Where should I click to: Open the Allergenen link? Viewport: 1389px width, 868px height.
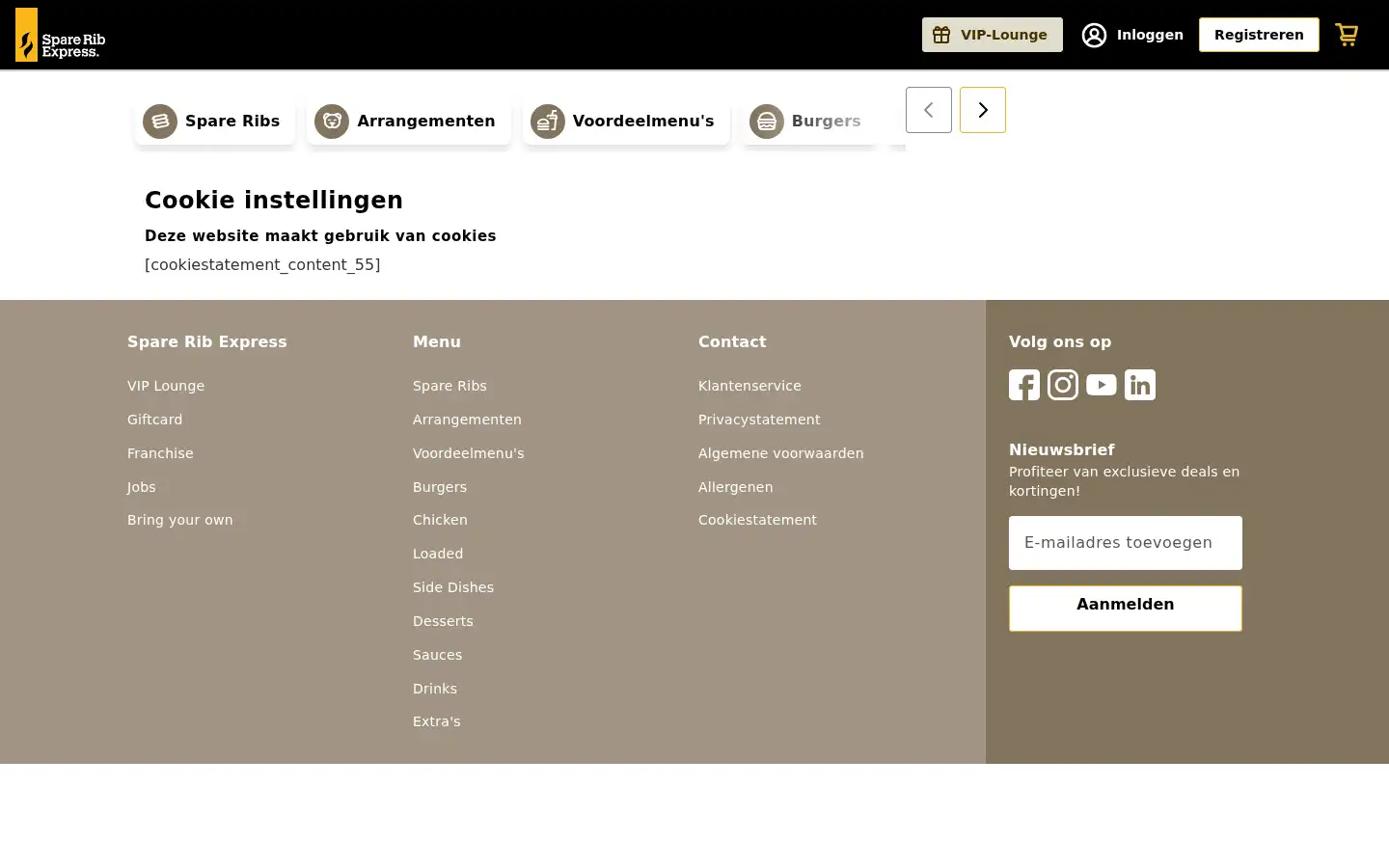(736, 487)
